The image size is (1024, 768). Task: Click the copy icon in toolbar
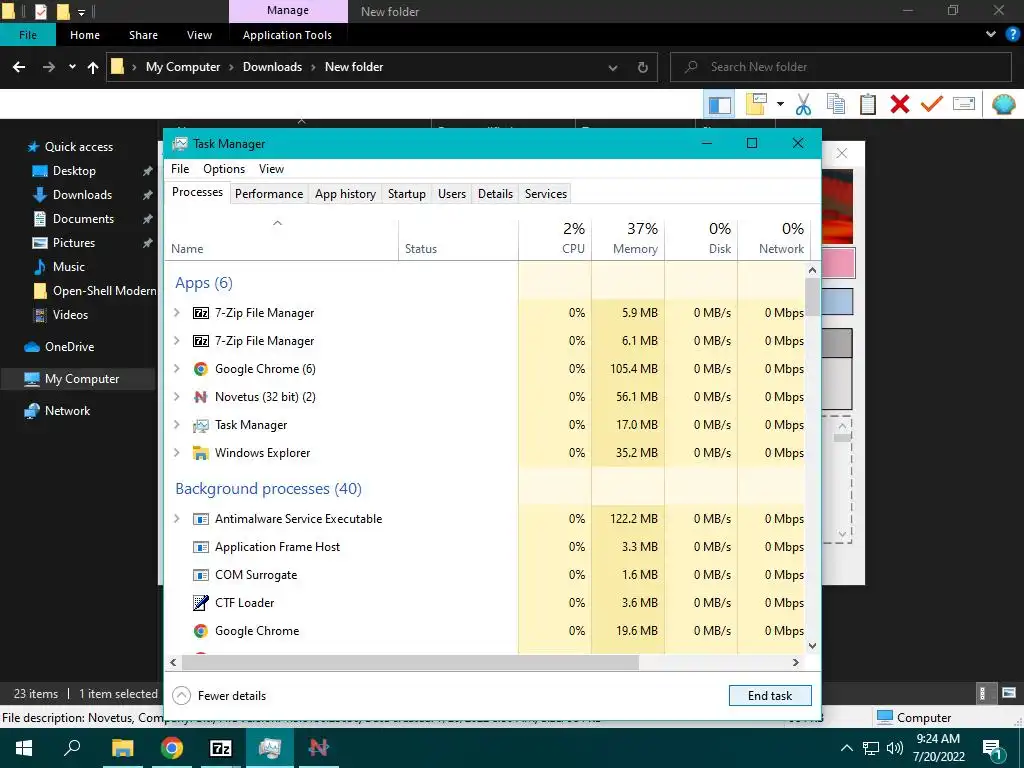pos(835,104)
